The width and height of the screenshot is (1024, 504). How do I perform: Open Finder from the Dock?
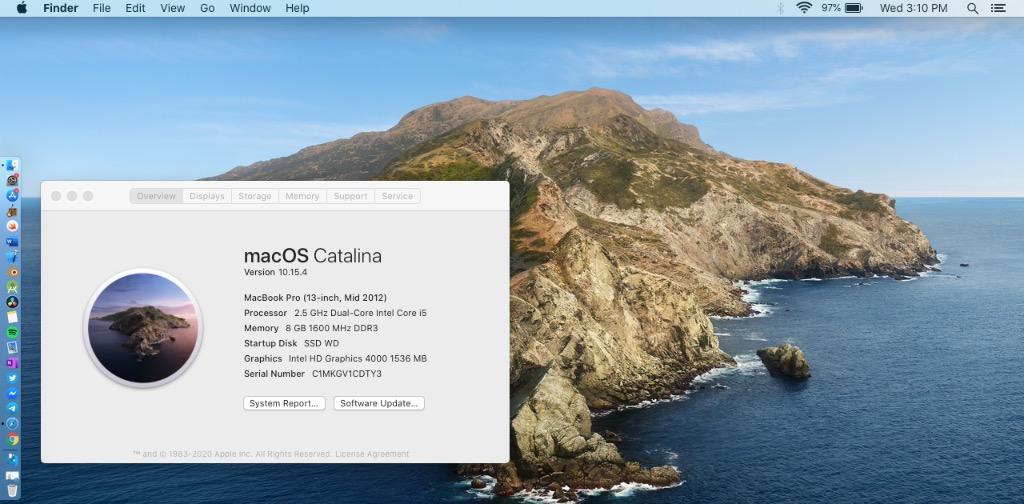pyautogui.click(x=12, y=166)
